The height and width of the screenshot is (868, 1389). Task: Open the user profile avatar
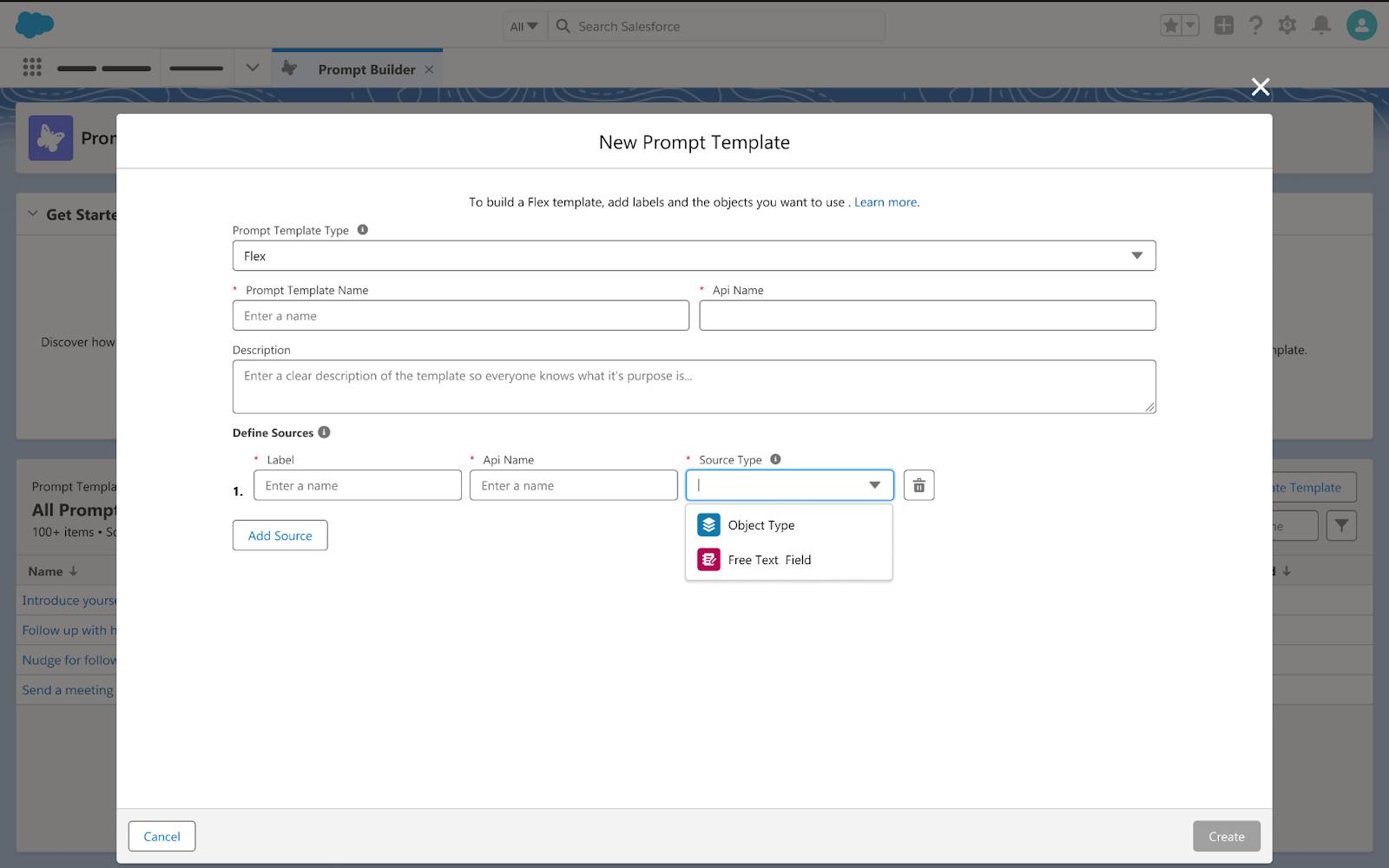pos(1362,25)
